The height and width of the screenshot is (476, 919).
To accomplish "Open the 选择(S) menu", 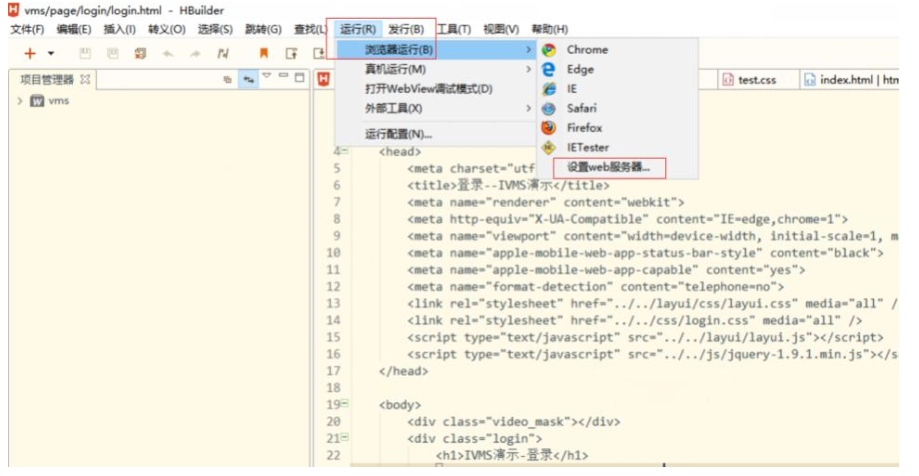I will tap(215, 29).
